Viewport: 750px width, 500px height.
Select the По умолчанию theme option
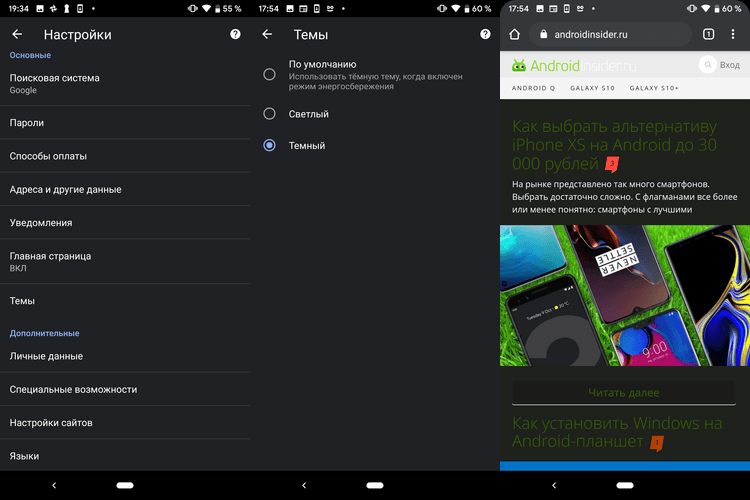(270, 74)
